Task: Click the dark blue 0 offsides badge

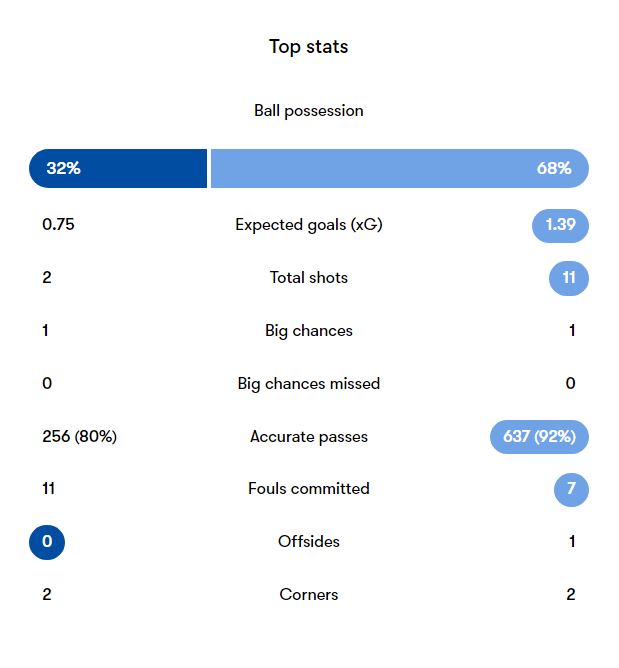Action: (x=47, y=542)
